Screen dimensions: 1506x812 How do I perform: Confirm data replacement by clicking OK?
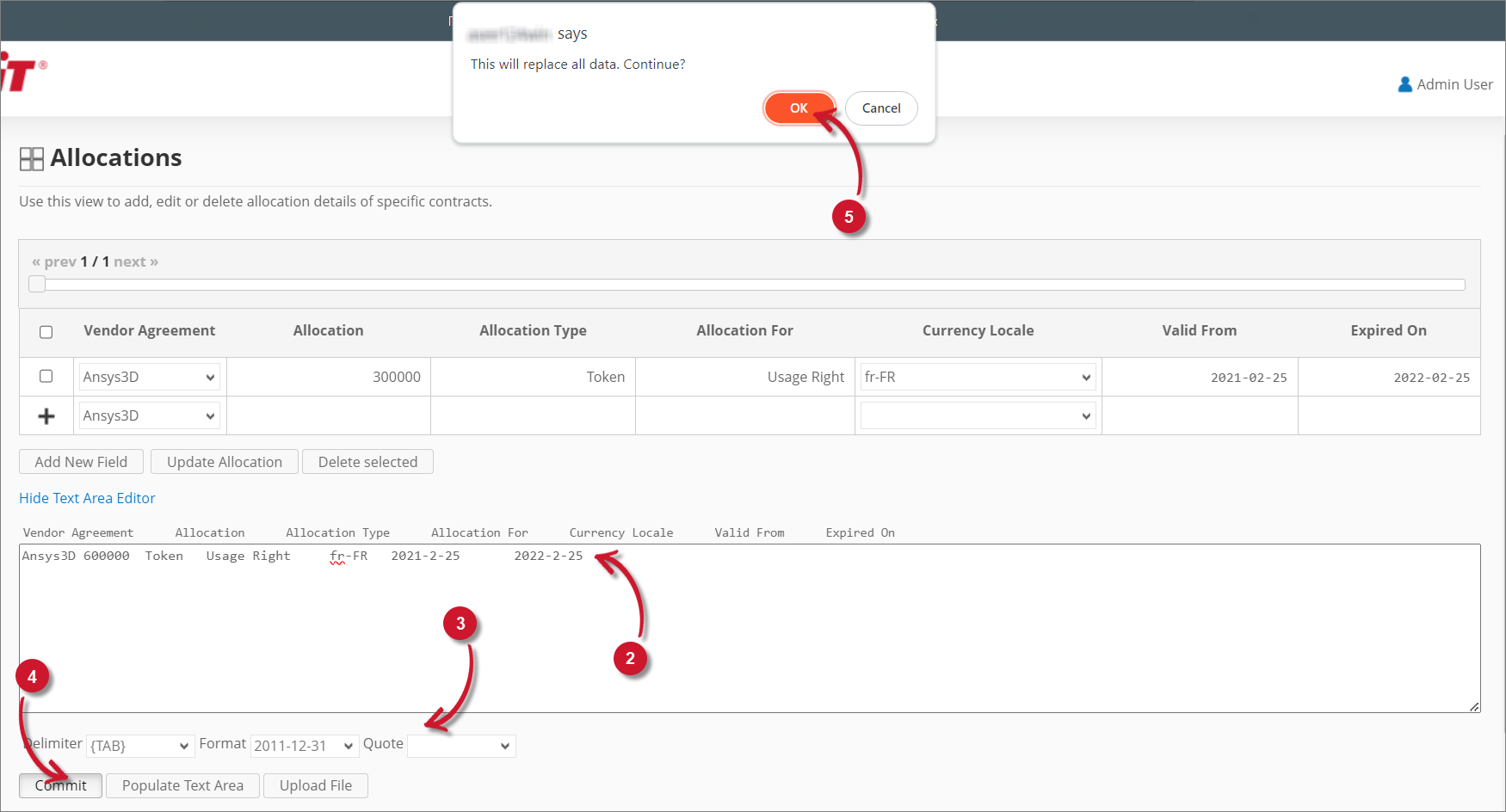tap(798, 108)
